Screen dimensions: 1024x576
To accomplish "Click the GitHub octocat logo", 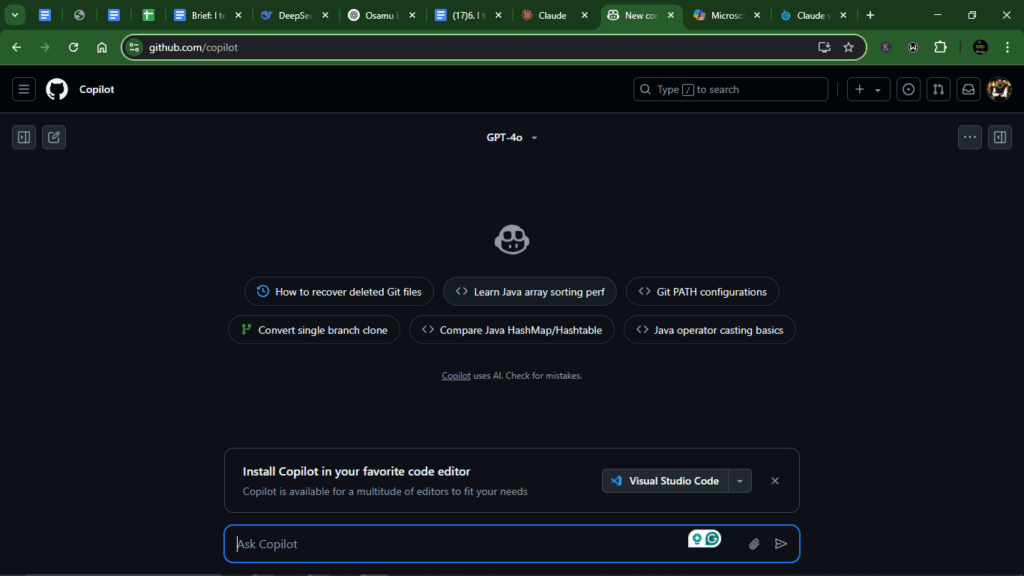I will [57, 89].
